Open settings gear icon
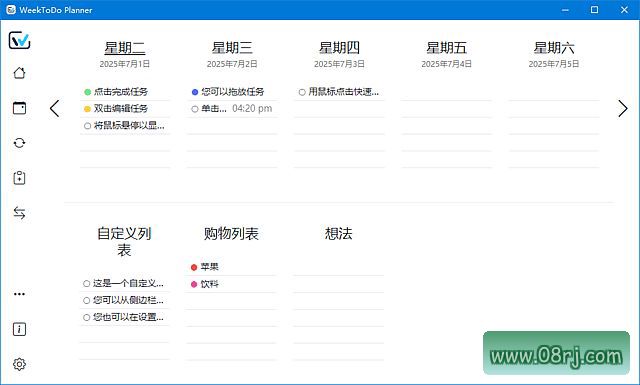 point(19,364)
